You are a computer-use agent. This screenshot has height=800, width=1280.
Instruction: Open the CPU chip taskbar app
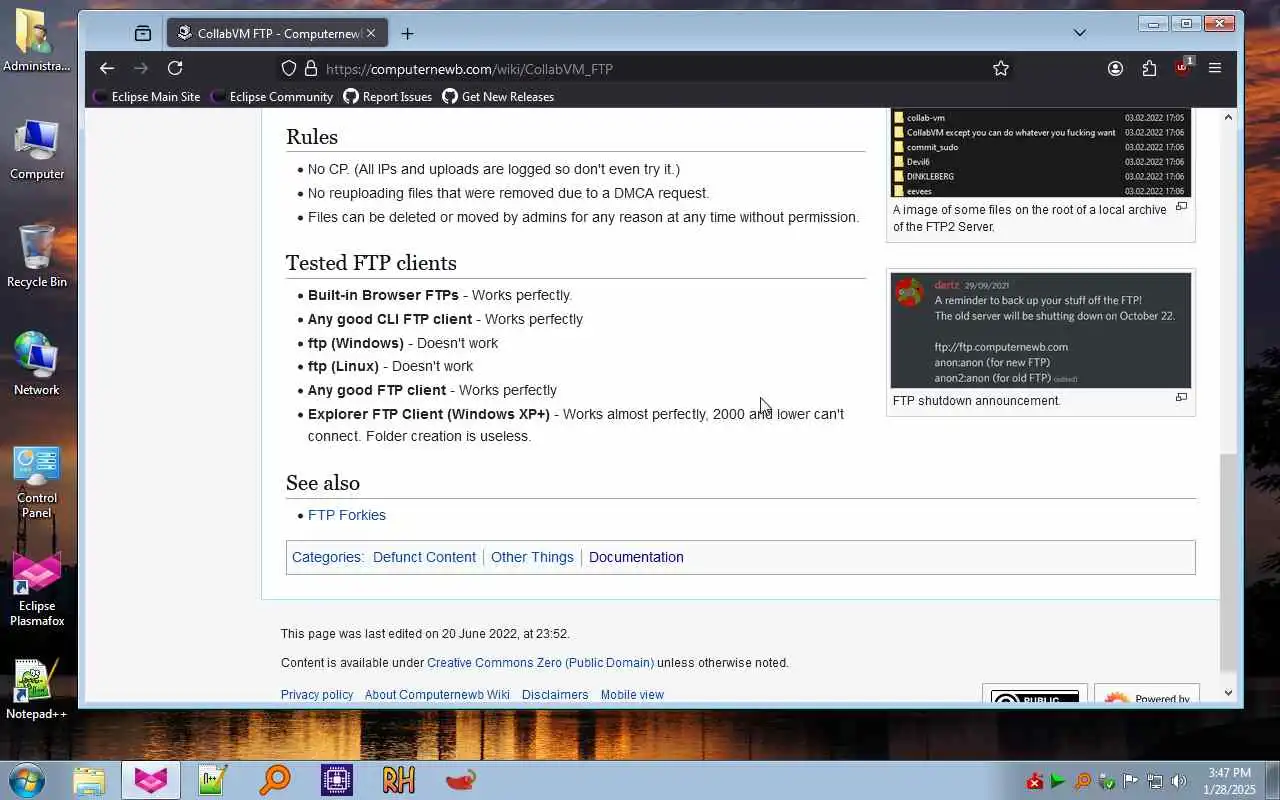point(337,780)
